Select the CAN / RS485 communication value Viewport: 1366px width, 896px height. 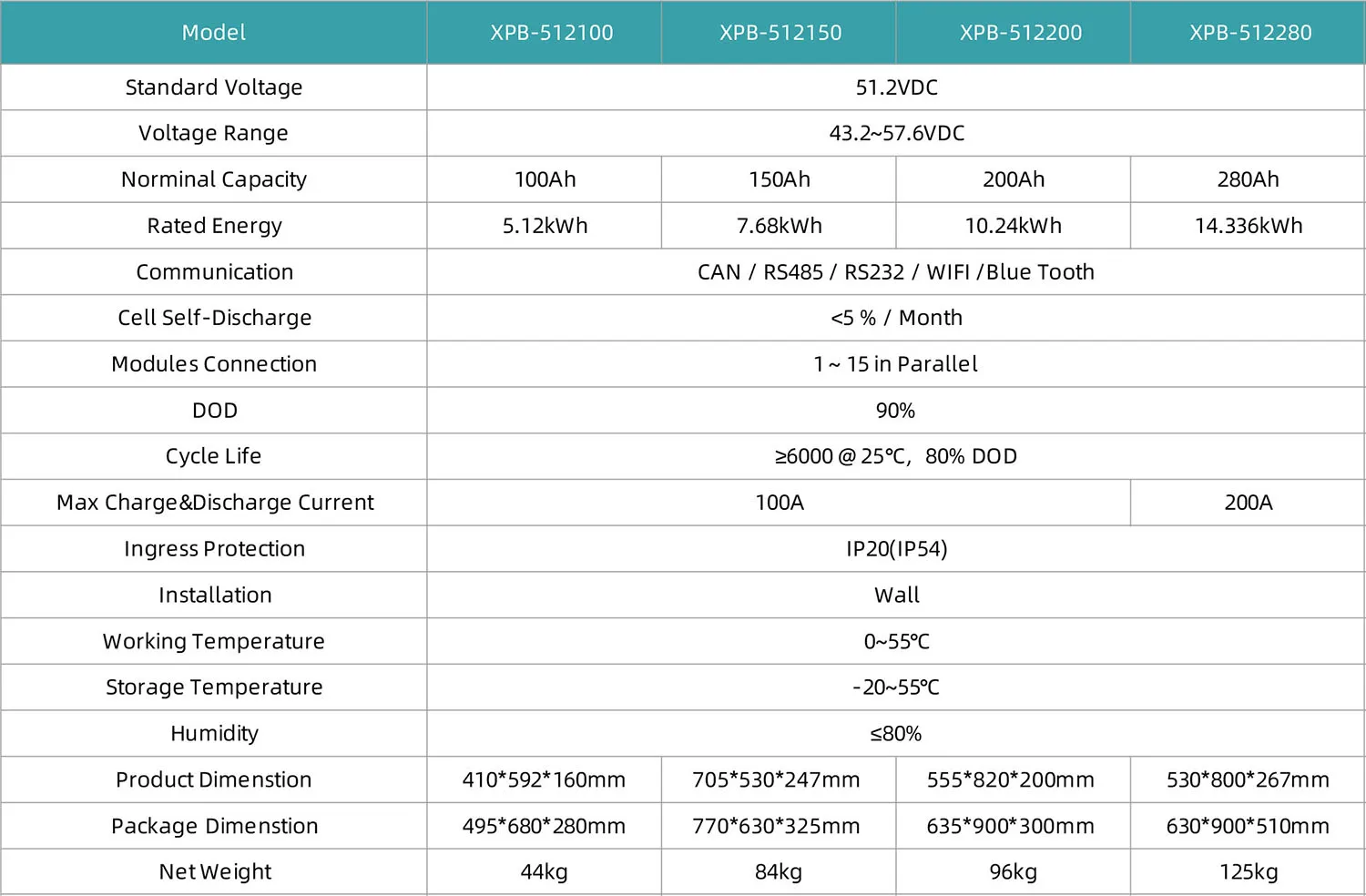pyautogui.click(x=895, y=272)
